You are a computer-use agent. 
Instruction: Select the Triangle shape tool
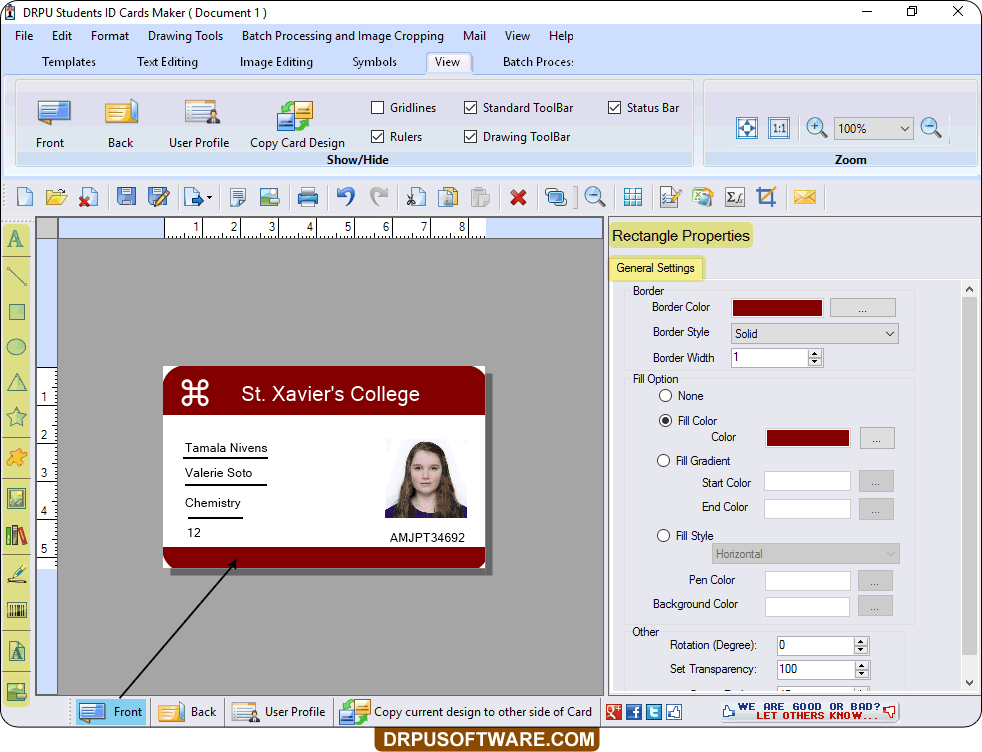coord(16,381)
